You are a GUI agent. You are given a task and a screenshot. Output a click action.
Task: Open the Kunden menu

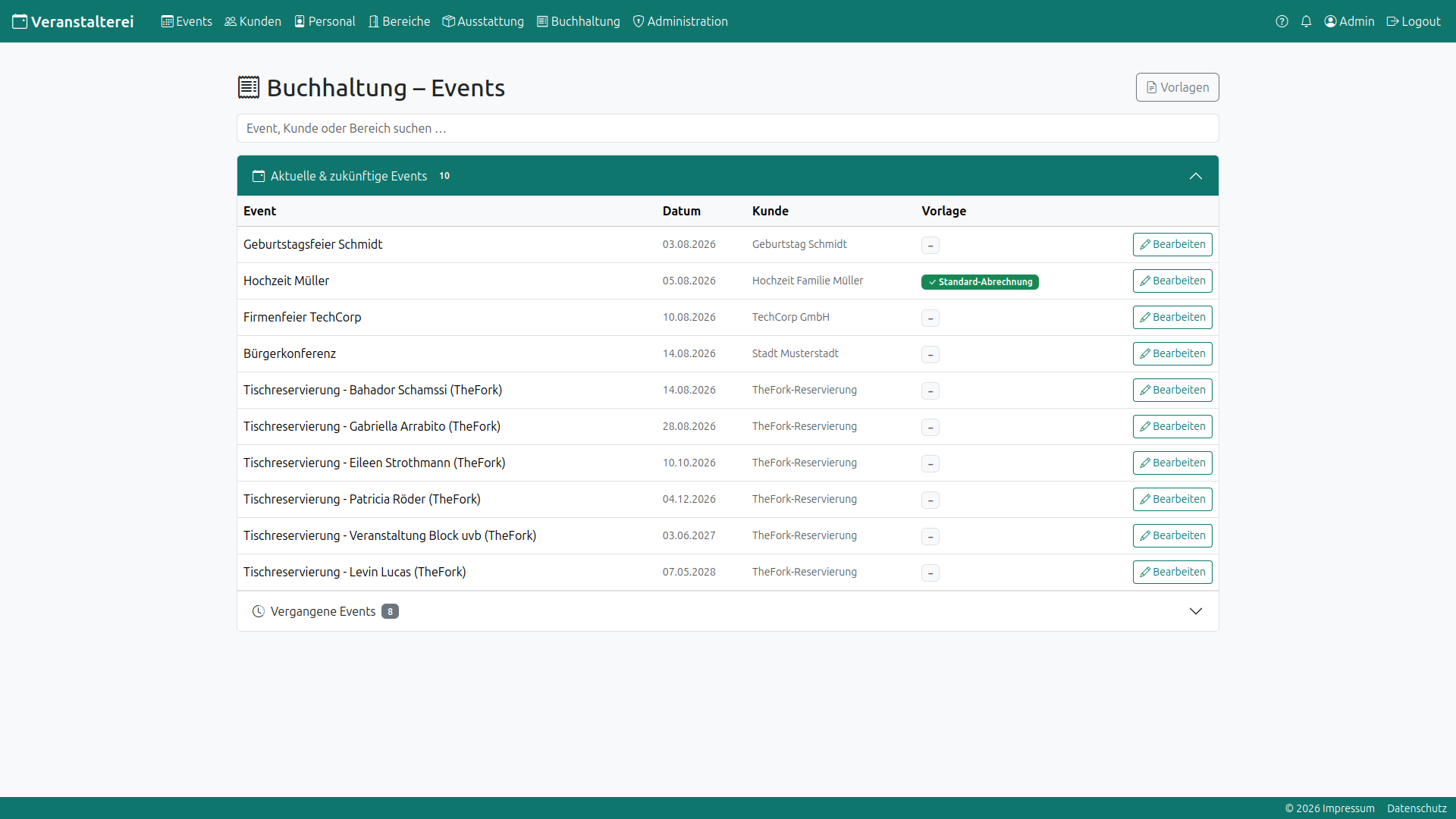(253, 21)
